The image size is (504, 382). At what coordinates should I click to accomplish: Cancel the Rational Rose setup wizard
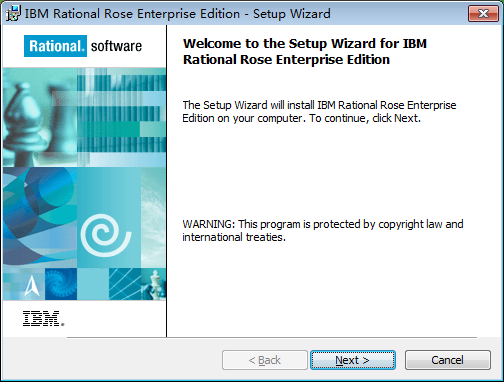point(448,360)
